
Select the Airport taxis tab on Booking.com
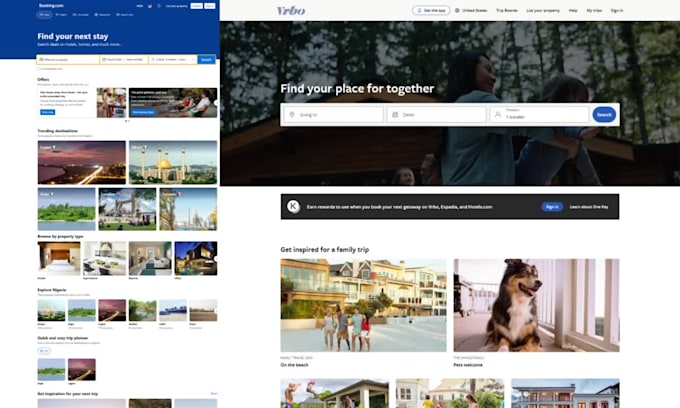125,15
